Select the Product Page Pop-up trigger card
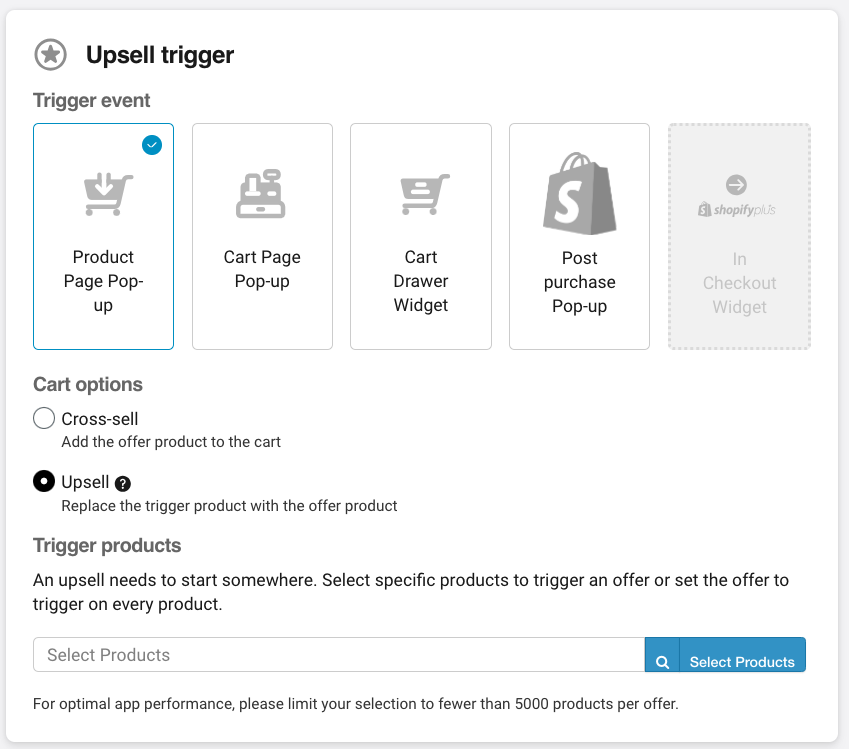Image resolution: width=849 pixels, height=749 pixels. [x=103, y=236]
